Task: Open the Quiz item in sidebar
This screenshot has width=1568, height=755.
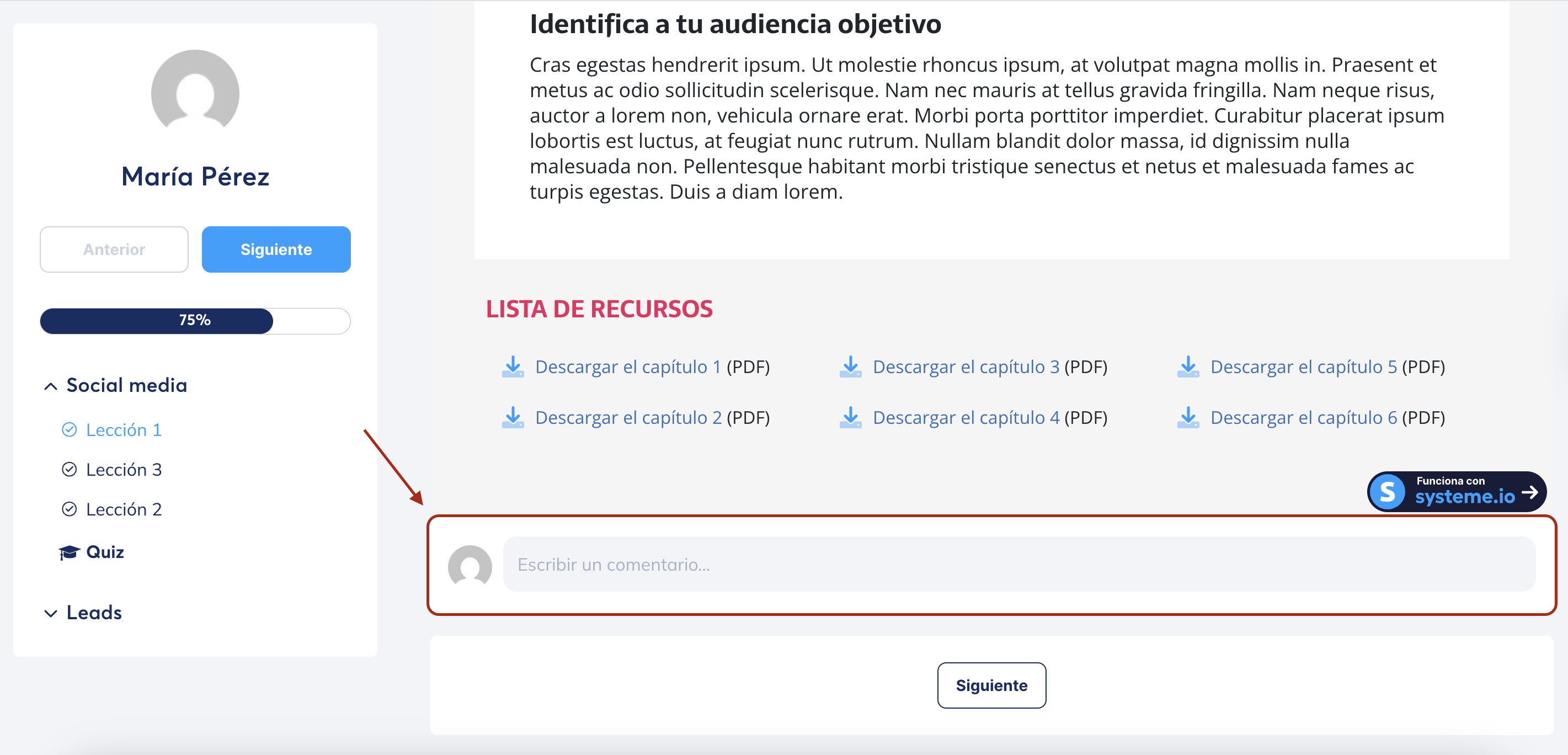Action: coord(105,552)
